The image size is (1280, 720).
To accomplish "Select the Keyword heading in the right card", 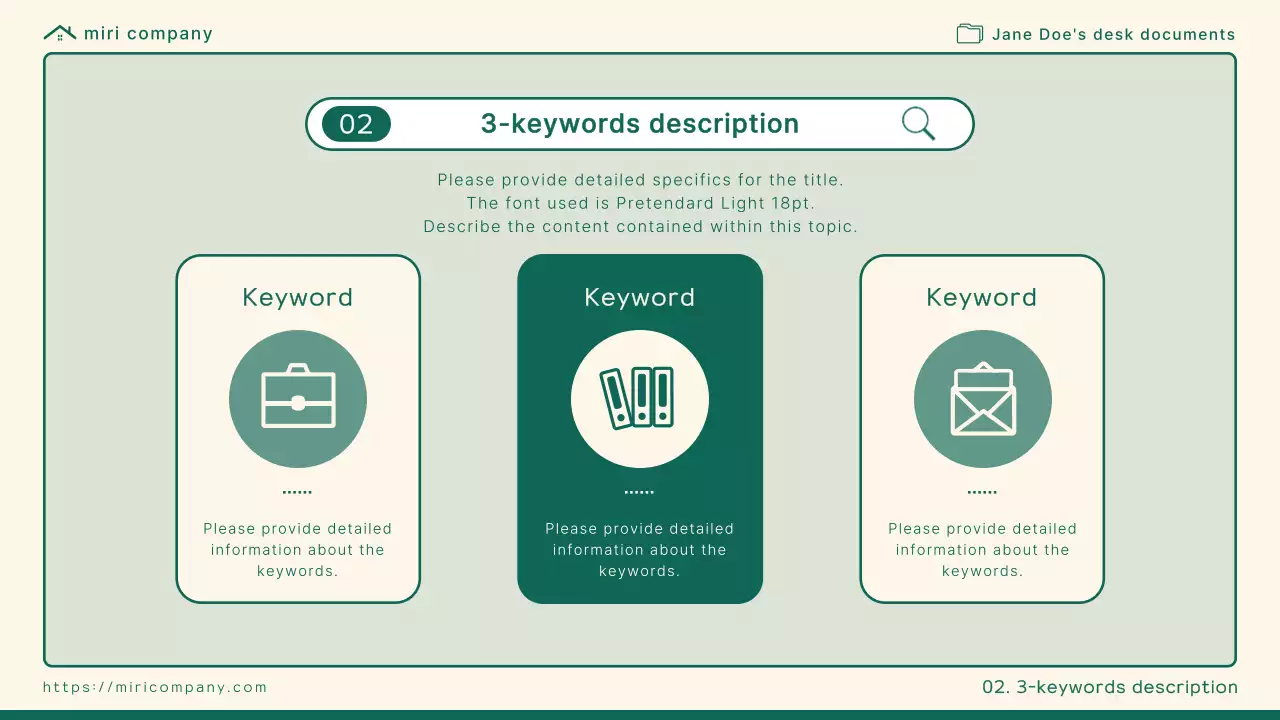I will click(x=982, y=297).
